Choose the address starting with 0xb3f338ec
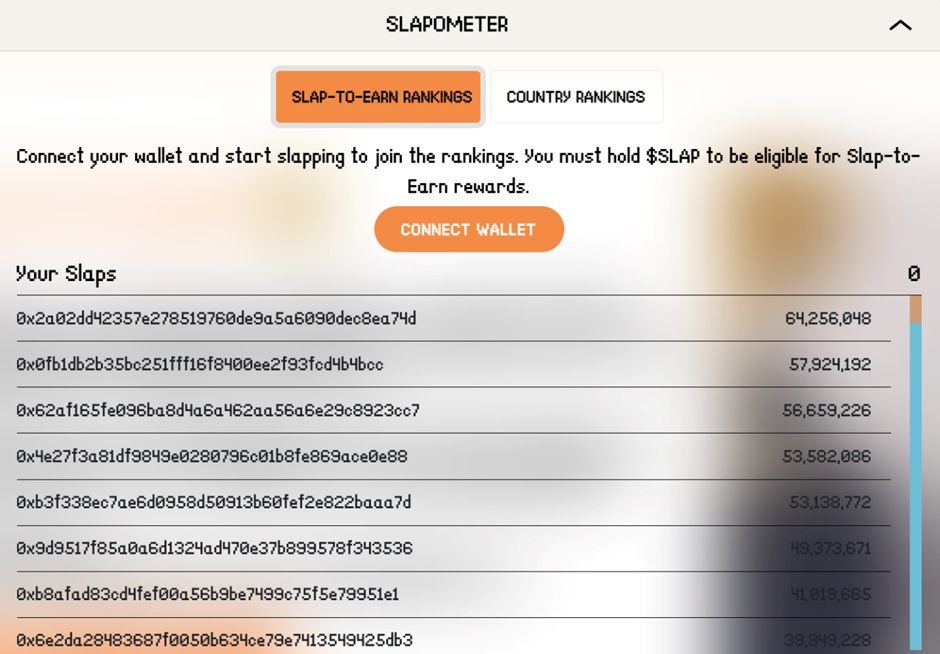 click(214, 502)
